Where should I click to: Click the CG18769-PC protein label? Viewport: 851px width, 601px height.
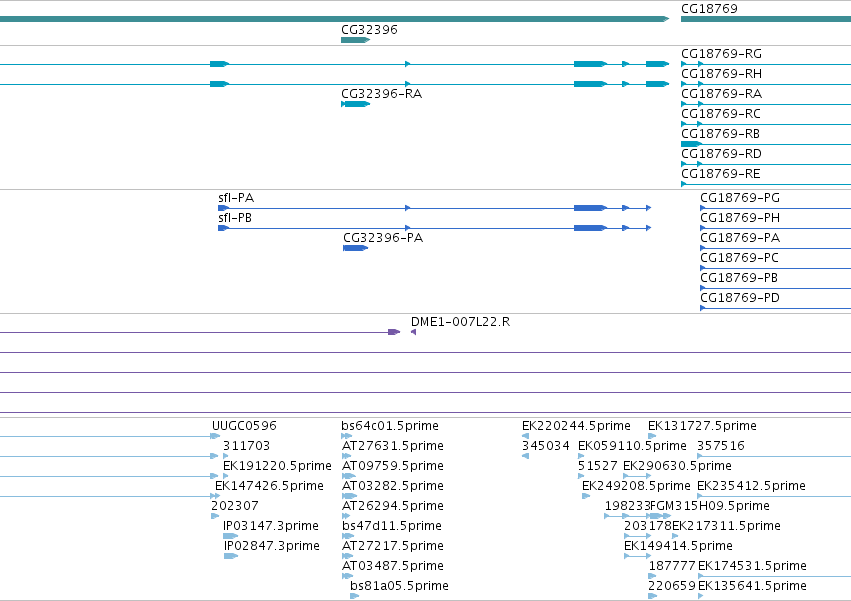coord(739,258)
